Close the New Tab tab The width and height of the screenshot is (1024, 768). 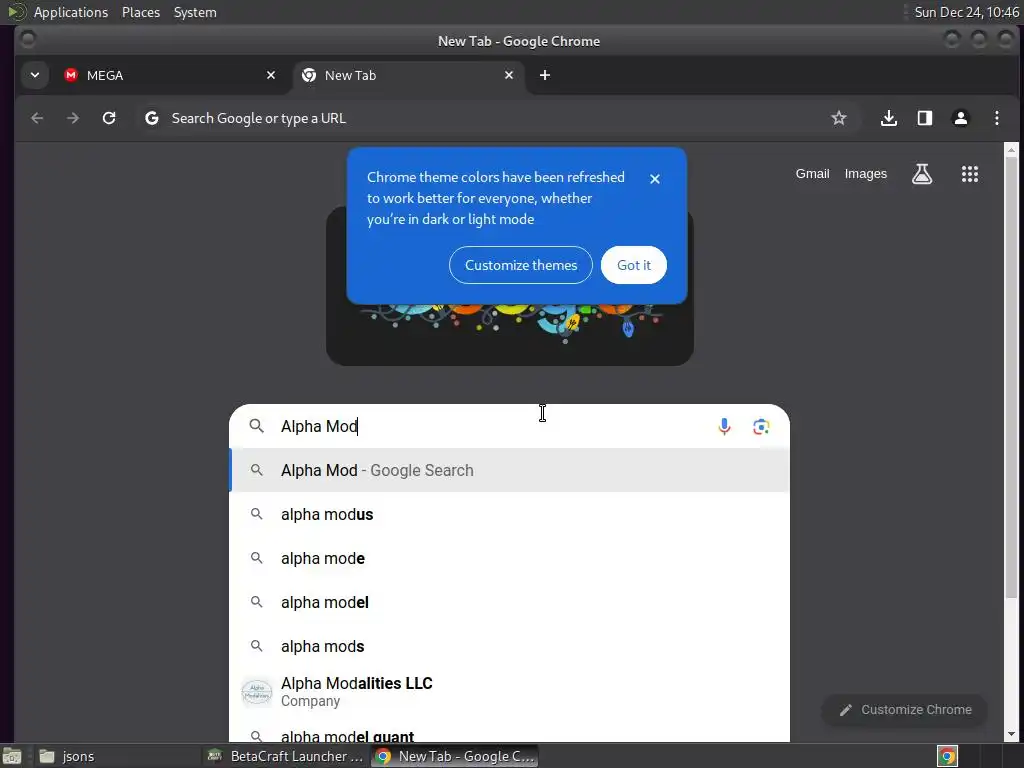[x=509, y=75]
